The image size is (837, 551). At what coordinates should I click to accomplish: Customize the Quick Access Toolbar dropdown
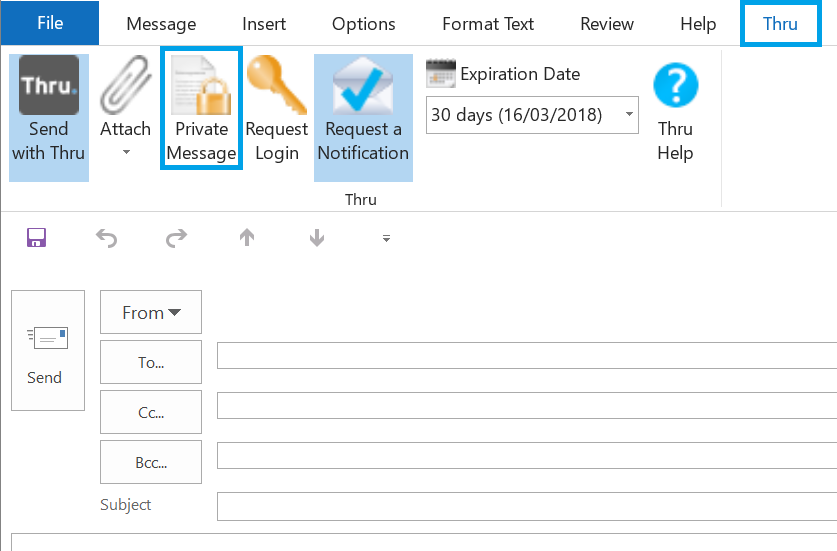tap(386, 239)
